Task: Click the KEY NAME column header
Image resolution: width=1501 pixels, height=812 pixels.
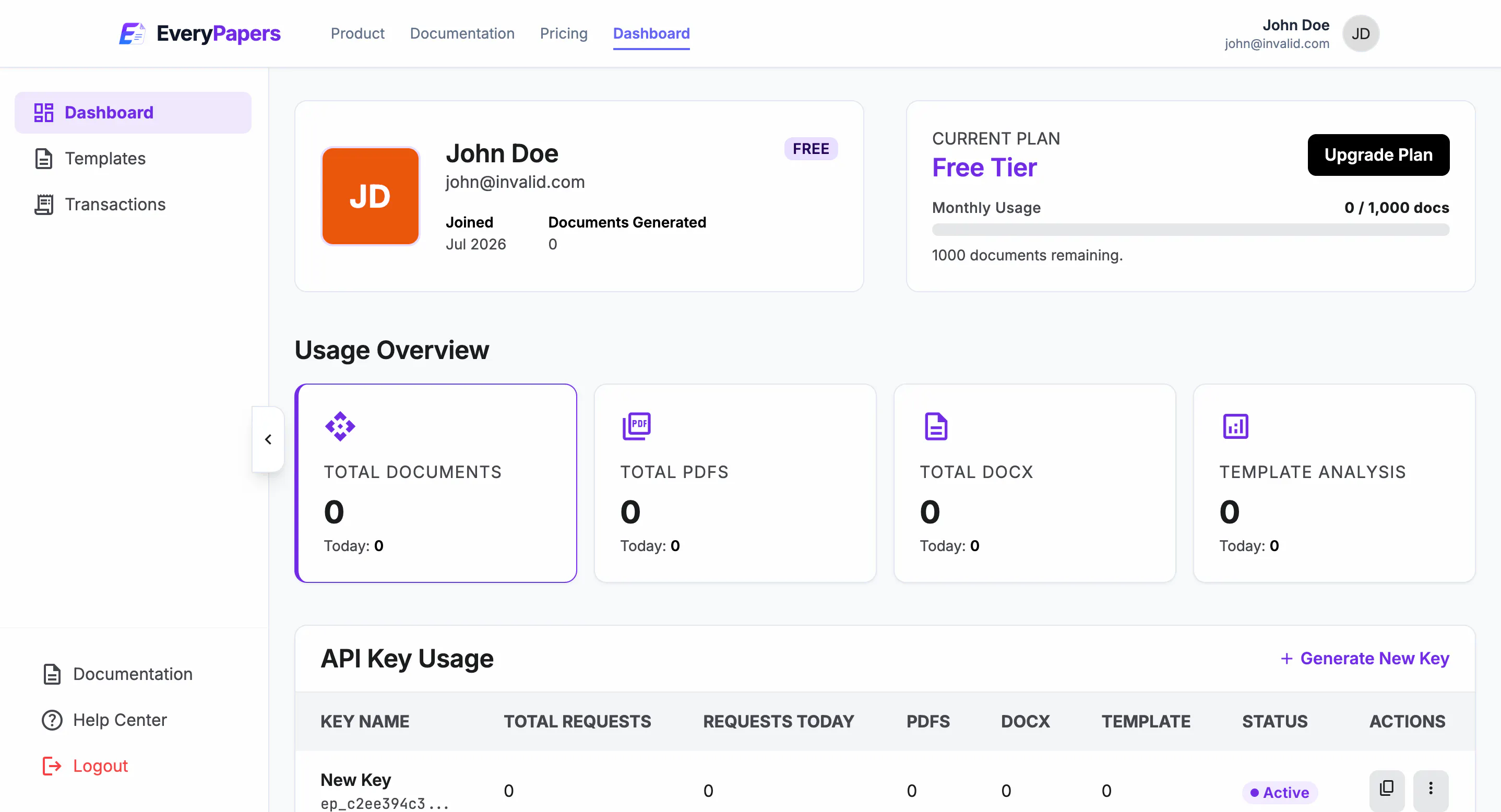Action: [x=365, y=721]
